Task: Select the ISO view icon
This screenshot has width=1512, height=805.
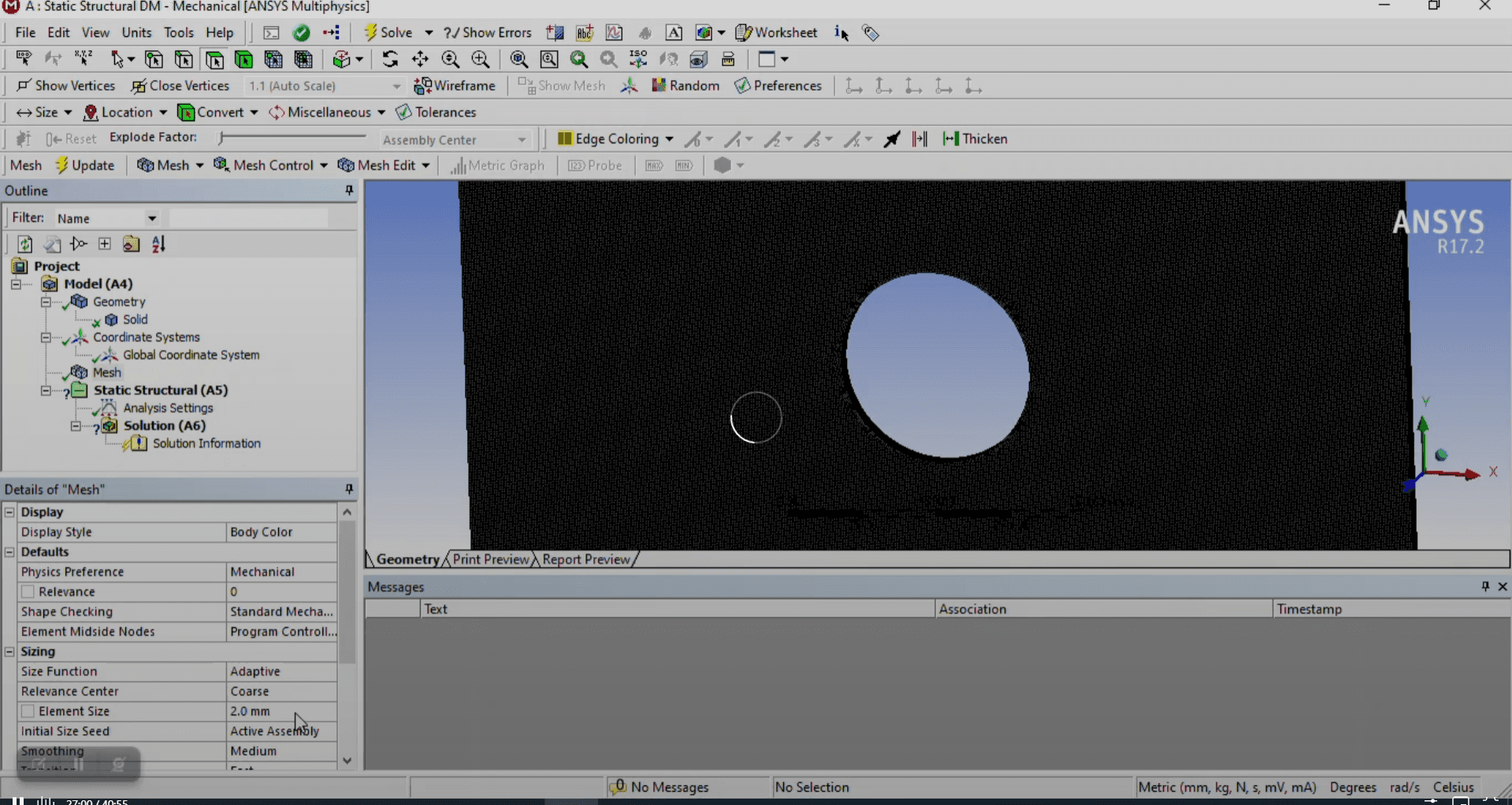Action: [x=638, y=59]
